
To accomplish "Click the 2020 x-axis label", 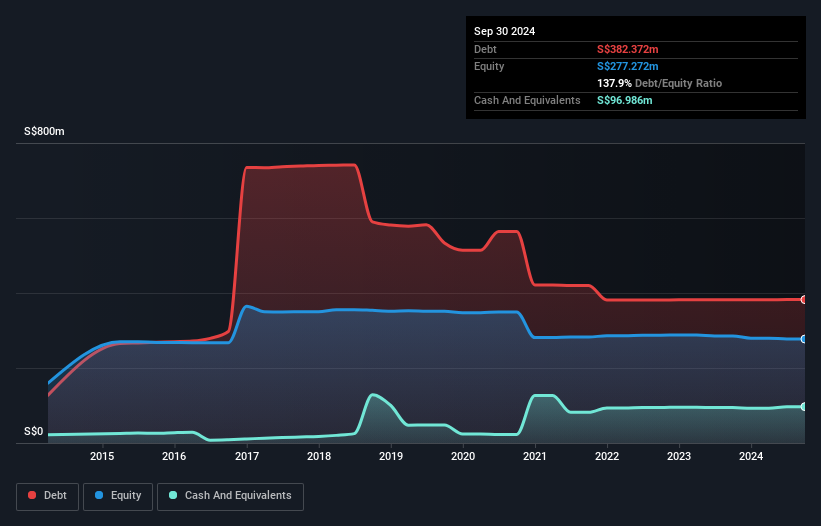I will (463, 456).
